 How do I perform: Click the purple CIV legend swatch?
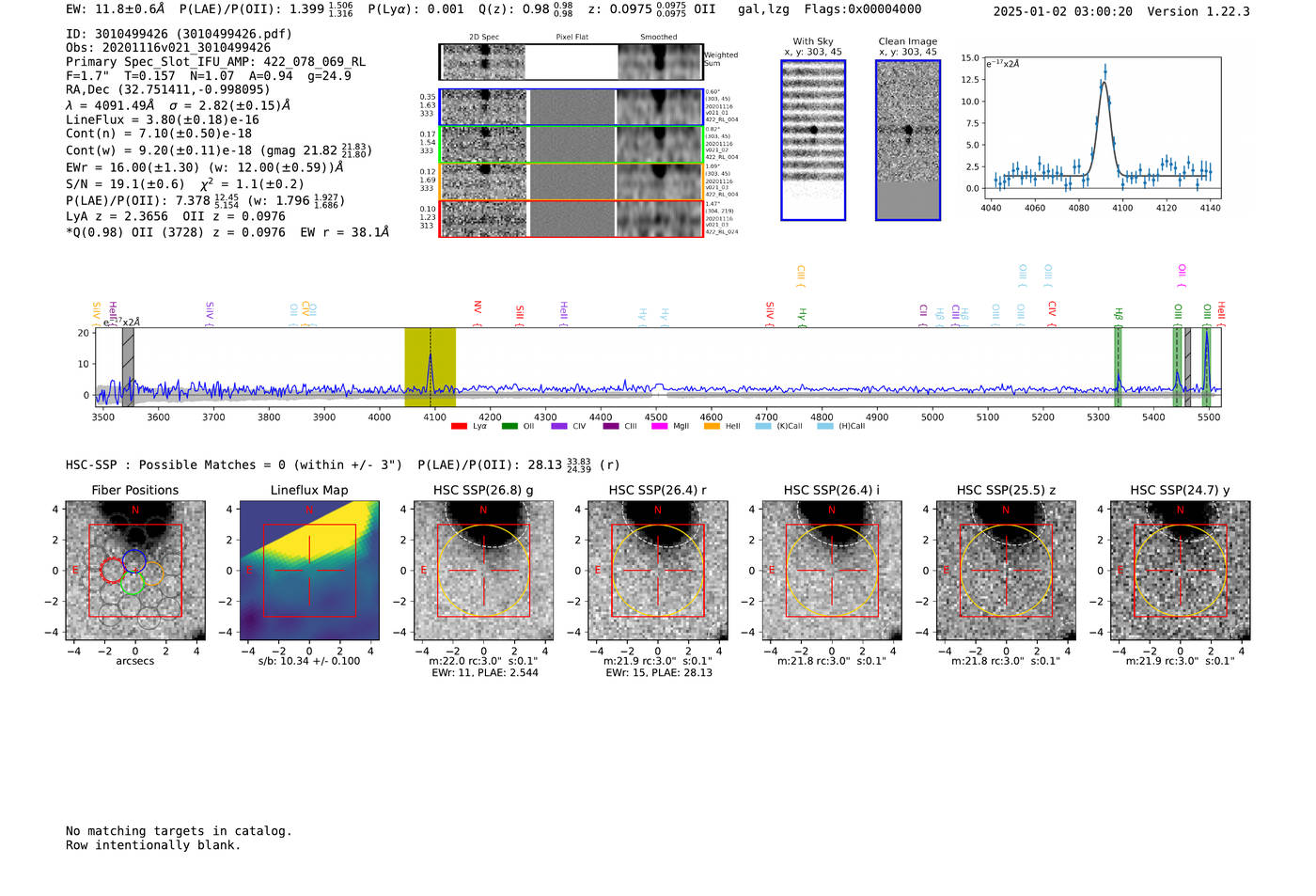coord(559,426)
